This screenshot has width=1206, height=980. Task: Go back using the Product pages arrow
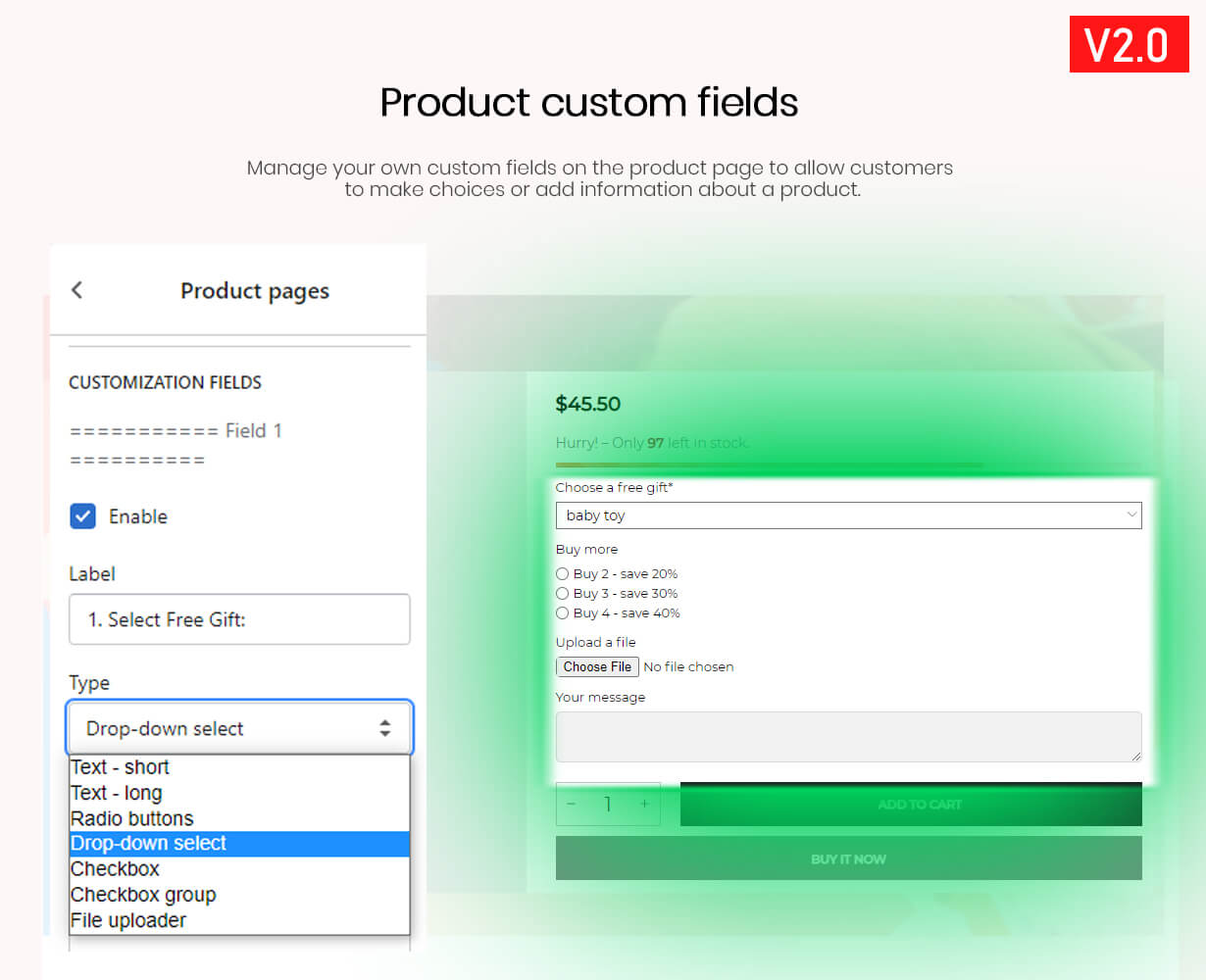pyautogui.click(x=76, y=290)
